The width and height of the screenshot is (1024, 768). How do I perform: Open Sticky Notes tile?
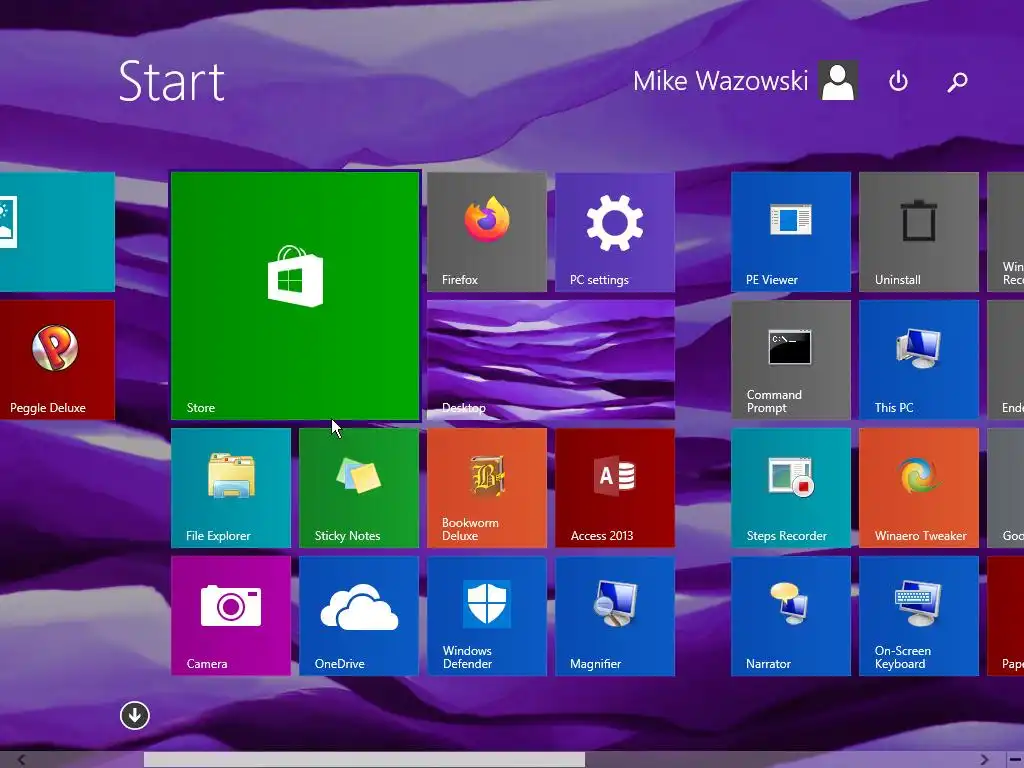(x=359, y=488)
